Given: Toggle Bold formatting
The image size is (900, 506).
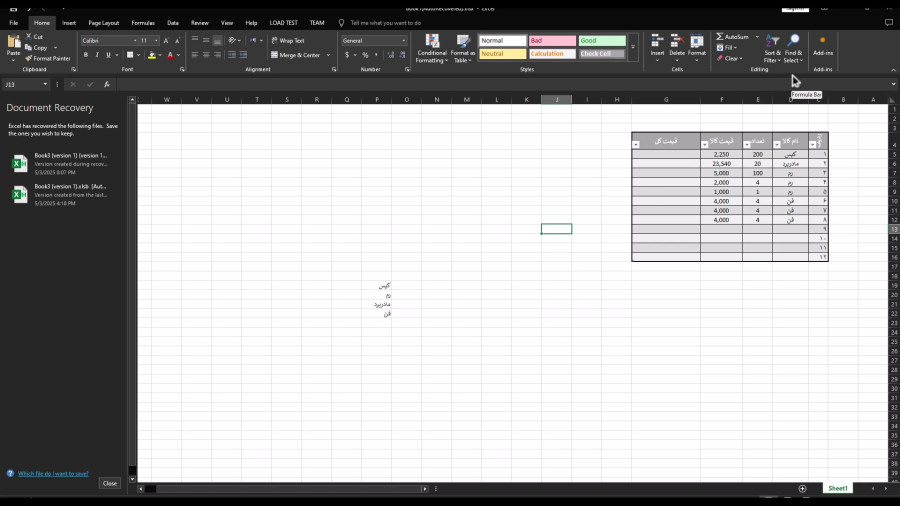Looking at the screenshot, I should (x=86, y=55).
